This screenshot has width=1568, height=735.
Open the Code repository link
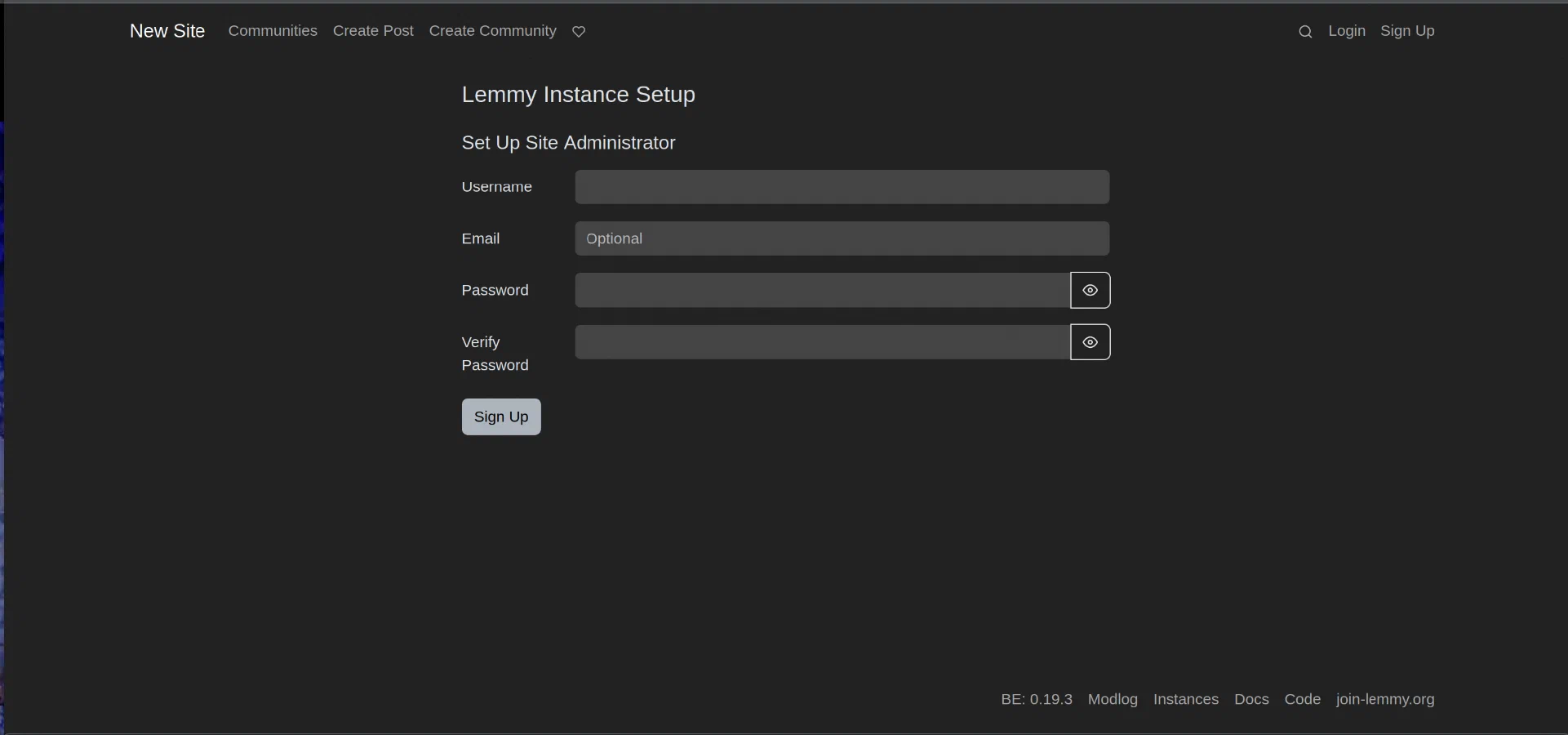point(1302,700)
